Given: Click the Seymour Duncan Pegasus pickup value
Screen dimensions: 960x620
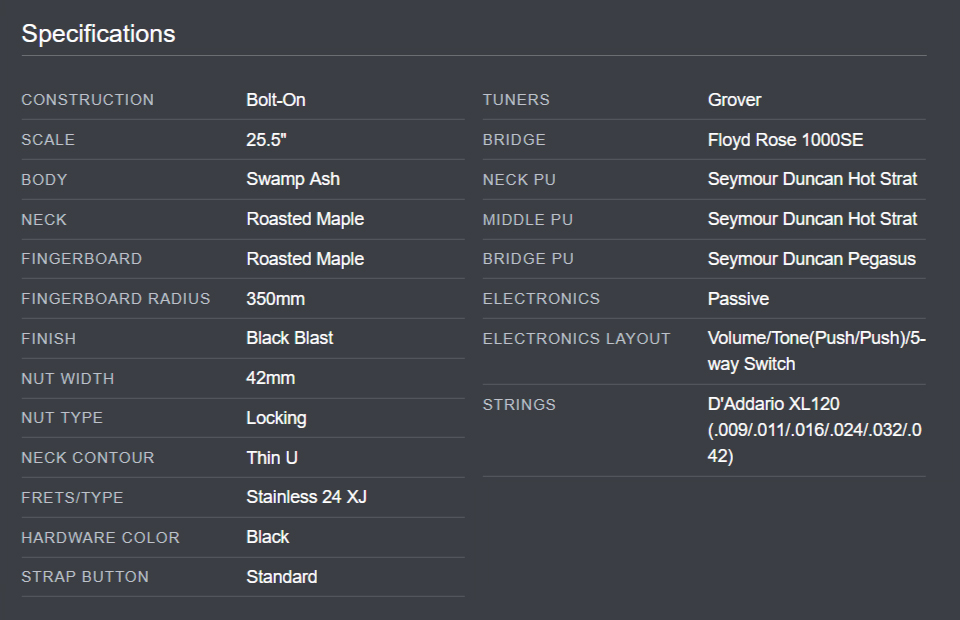Looking at the screenshot, I should click(811, 259).
